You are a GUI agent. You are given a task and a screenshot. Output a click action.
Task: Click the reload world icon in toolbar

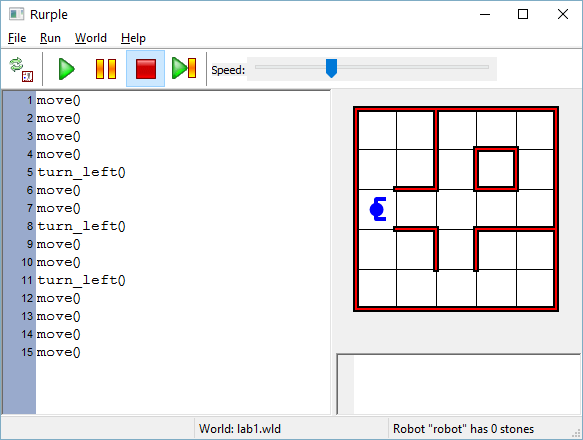(x=21, y=69)
